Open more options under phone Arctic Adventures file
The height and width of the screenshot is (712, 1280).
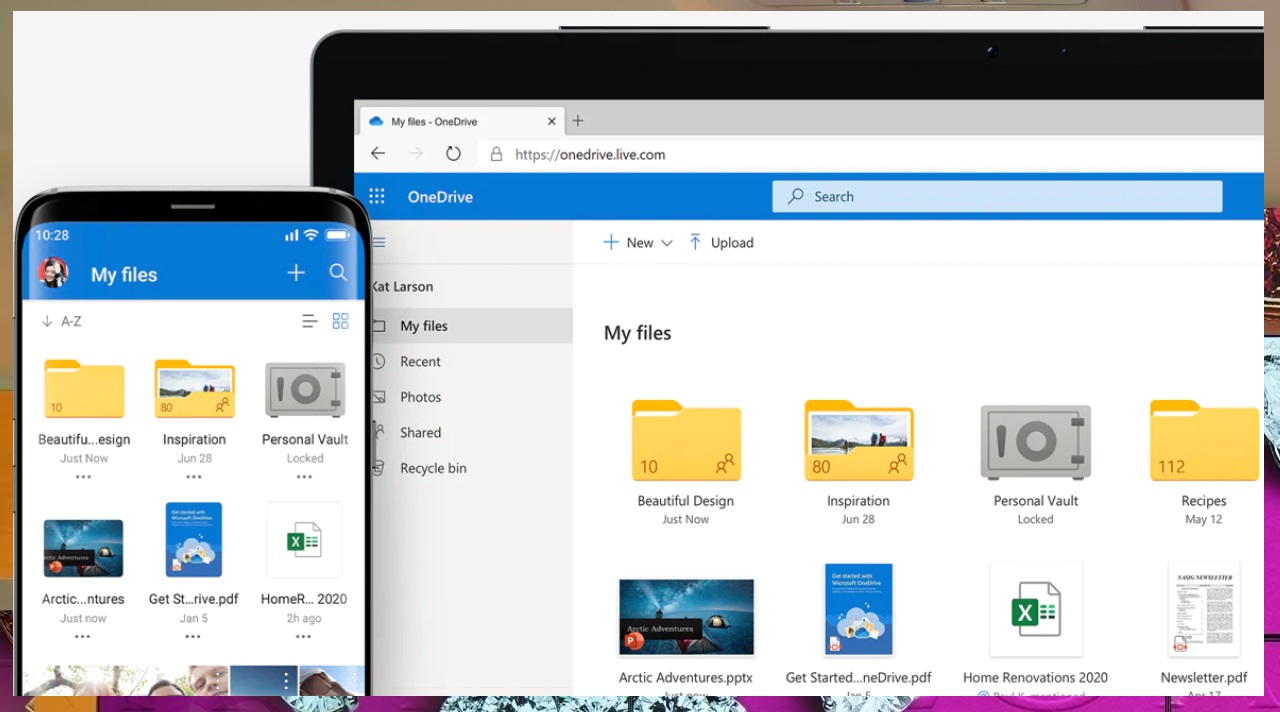(83, 637)
